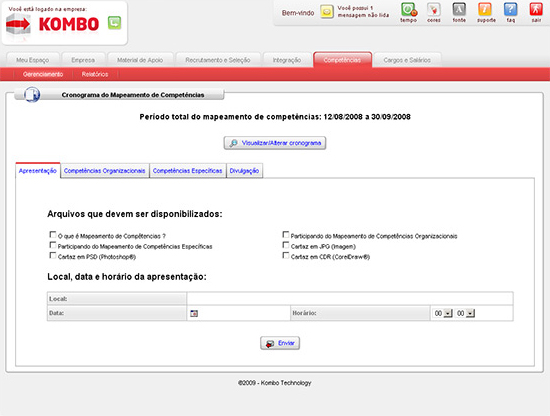Open the Divulgação tab

pos(244,171)
